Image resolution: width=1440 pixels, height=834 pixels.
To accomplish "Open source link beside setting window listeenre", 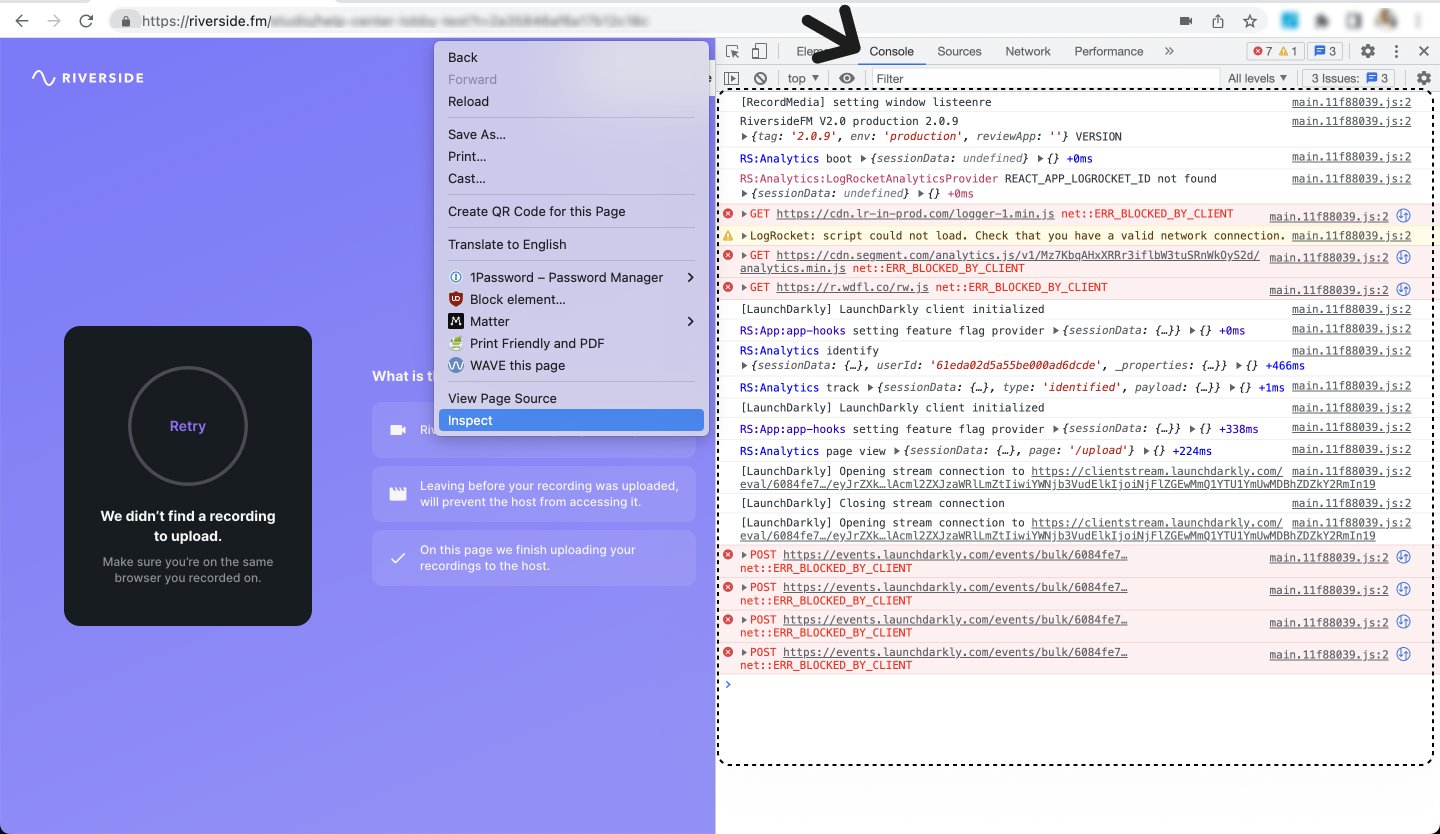I will tap(1351, 102).
